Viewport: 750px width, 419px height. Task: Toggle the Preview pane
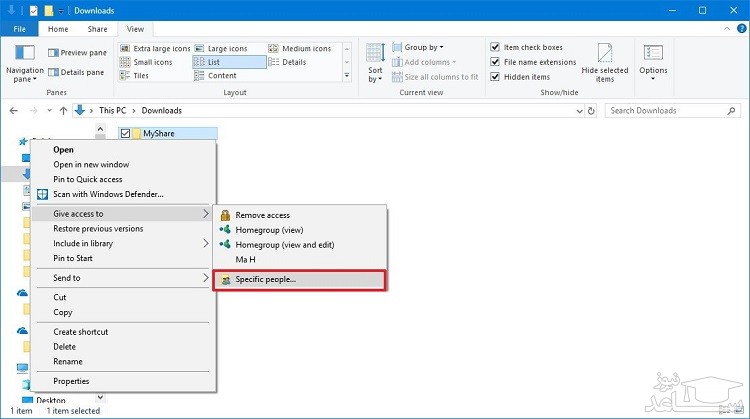pyautogui.click(x=79, y=52)
